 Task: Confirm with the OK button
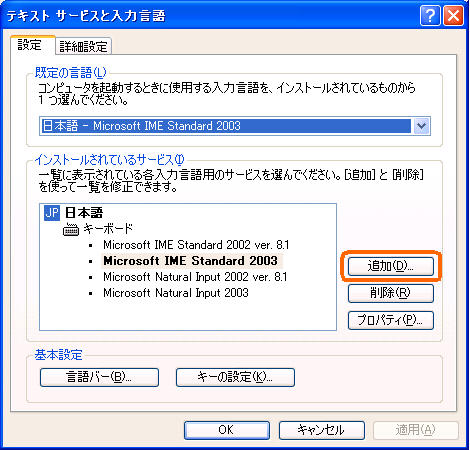(x=227, y=430)
